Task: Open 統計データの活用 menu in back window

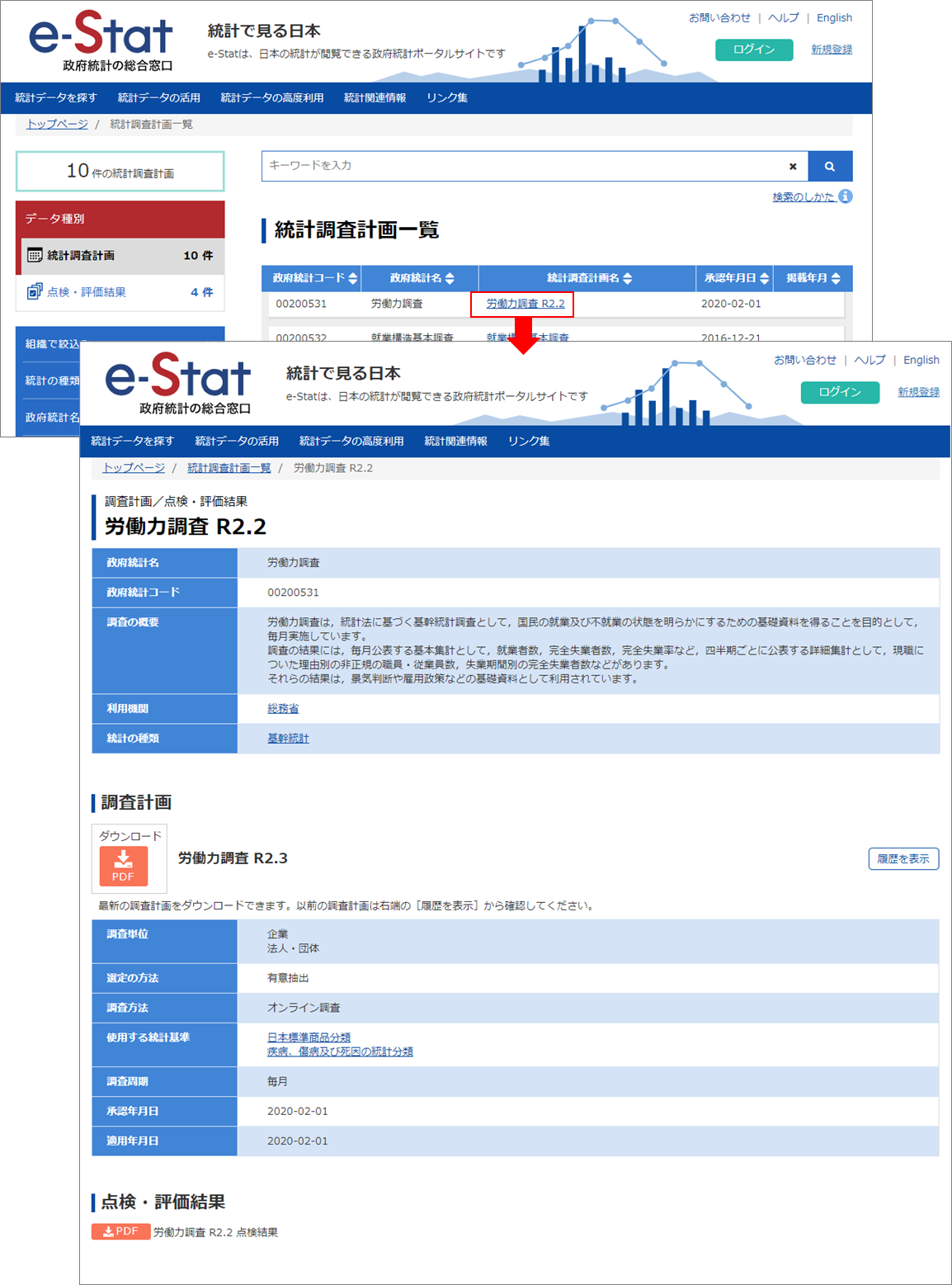Action: point(159,97)
